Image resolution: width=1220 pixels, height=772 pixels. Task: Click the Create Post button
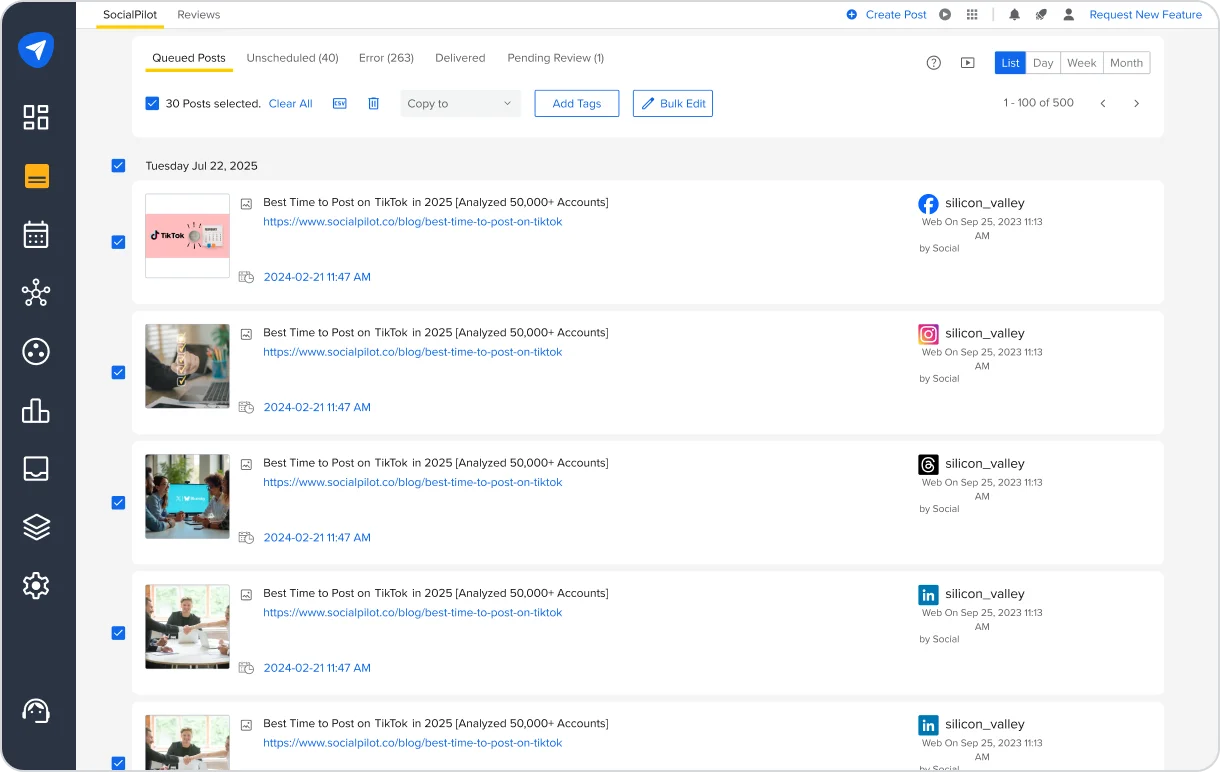point(887,15)
